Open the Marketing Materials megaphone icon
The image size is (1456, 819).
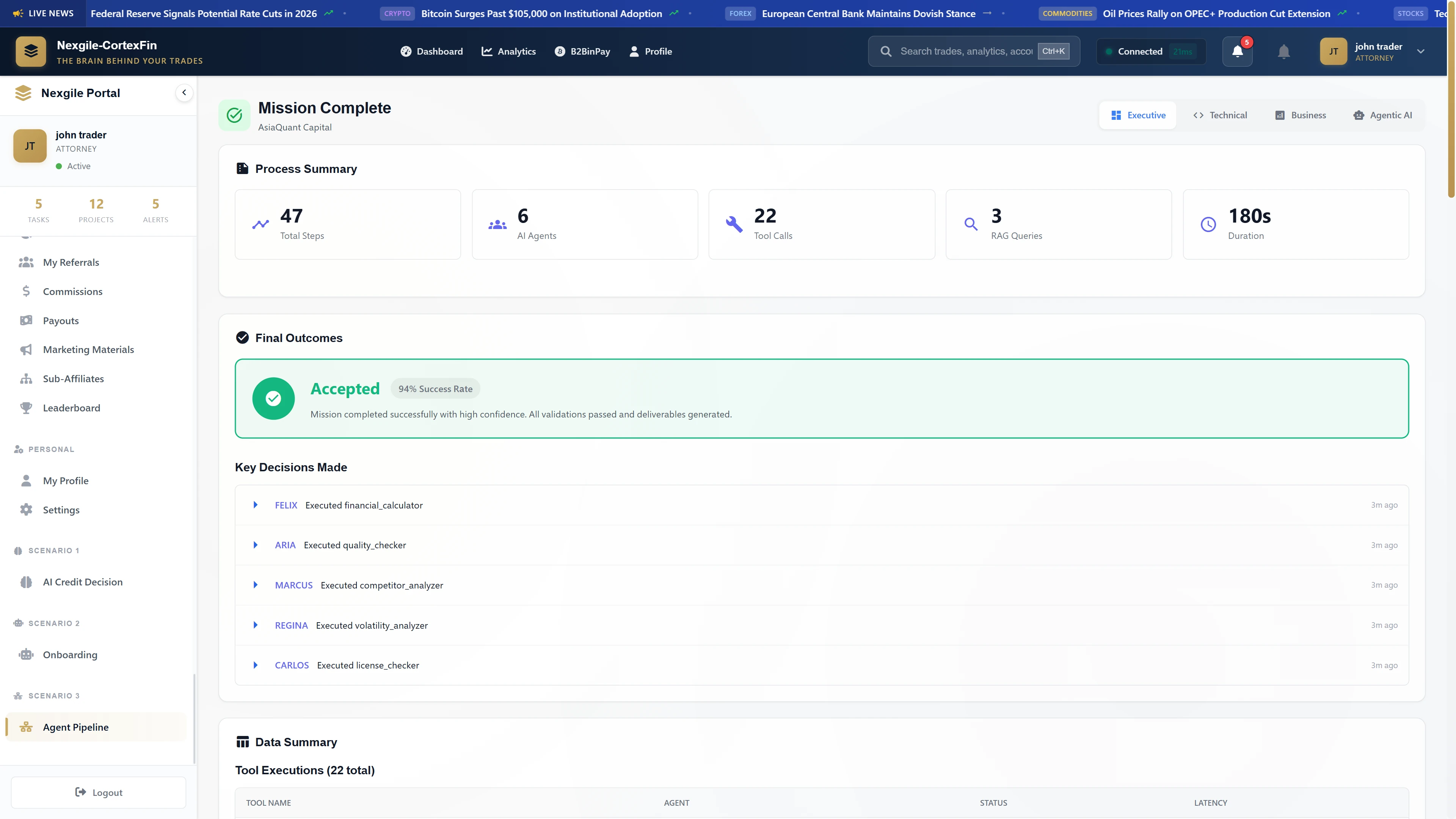click(26, 349)
